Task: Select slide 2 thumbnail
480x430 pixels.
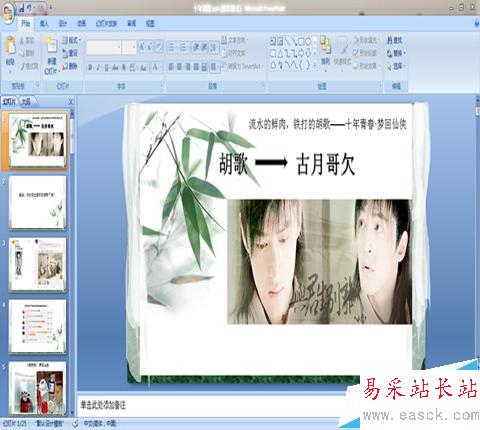Action: point(38,202)
